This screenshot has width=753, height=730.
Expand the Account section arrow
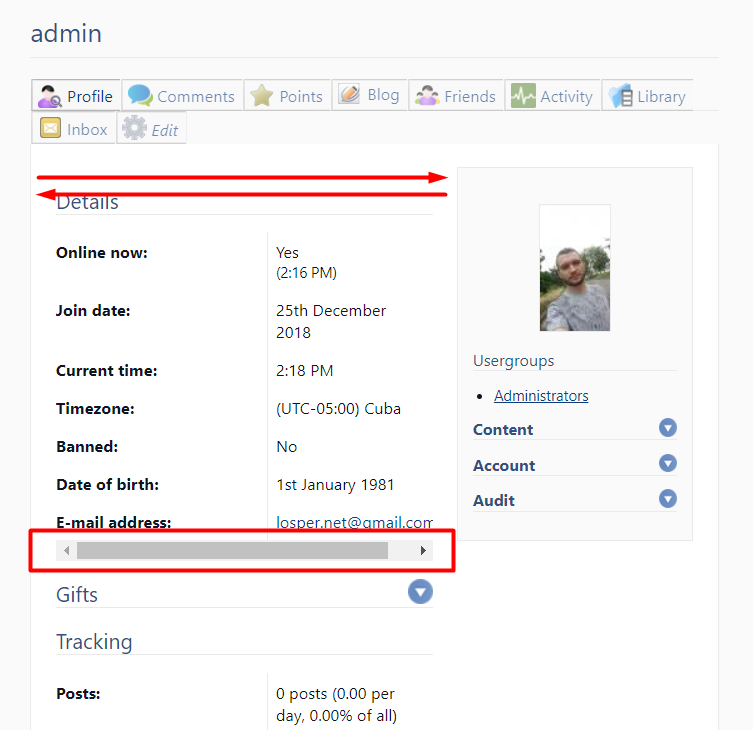point(668,463)
